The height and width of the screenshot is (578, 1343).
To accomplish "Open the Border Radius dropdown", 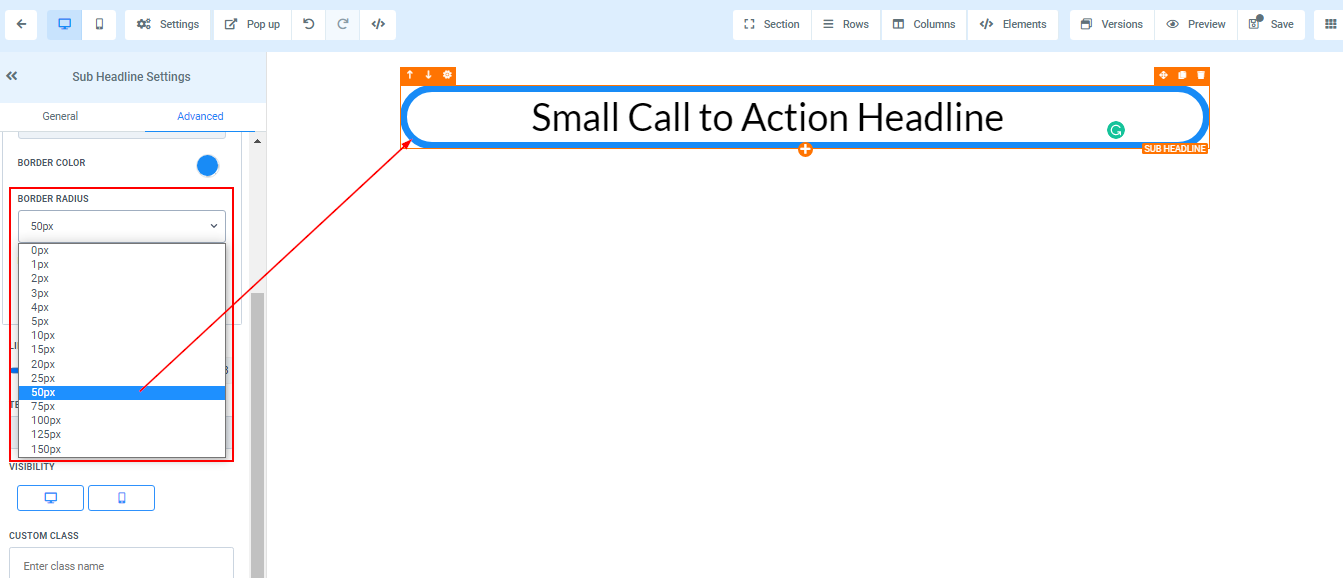I will (122, 226).
